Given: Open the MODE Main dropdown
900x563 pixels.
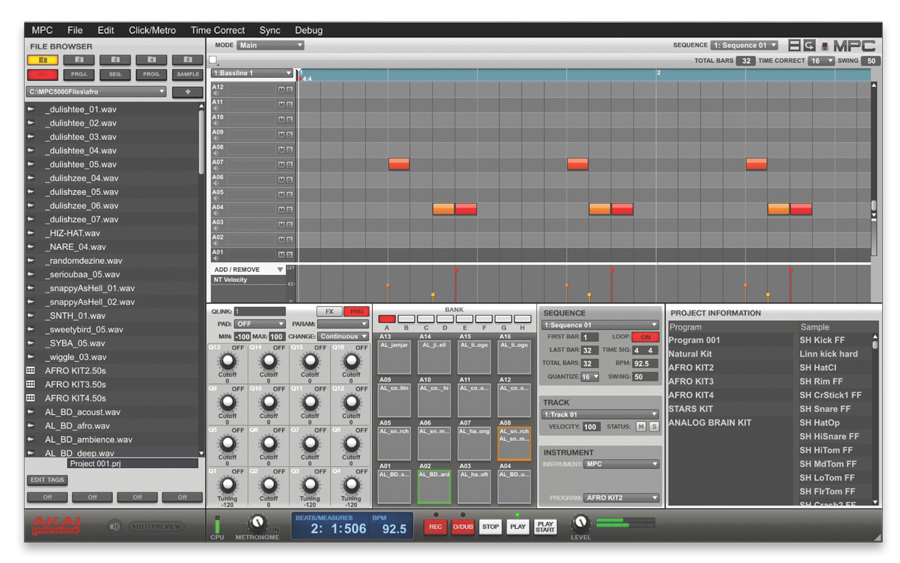Looking at the screenshot, I should click(270, 45).
